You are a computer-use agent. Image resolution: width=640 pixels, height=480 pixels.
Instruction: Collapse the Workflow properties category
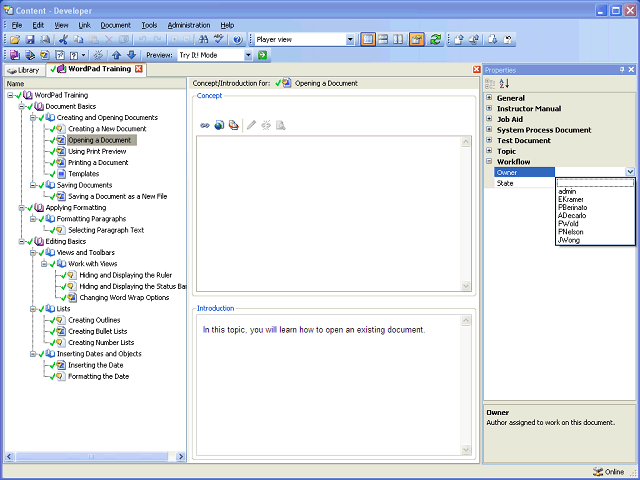(x=489, y=161)
